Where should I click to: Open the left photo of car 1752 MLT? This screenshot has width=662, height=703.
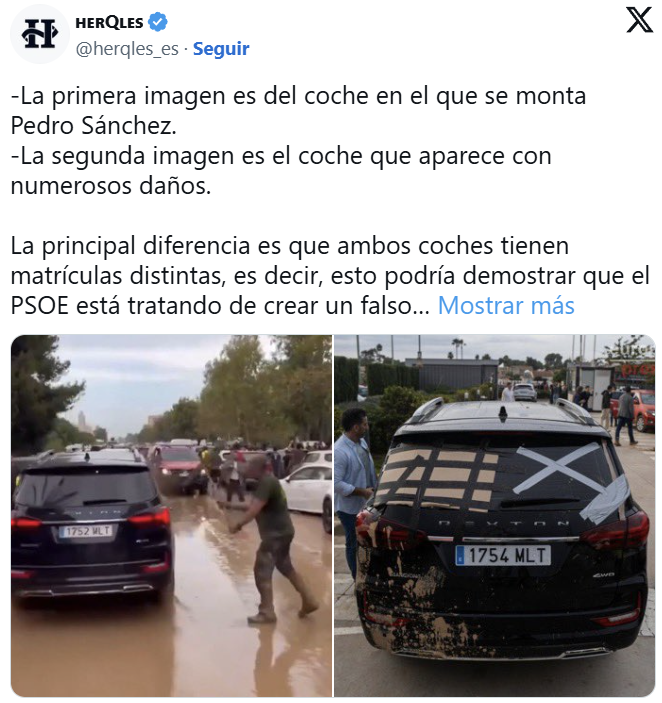[x=172, y=516]
